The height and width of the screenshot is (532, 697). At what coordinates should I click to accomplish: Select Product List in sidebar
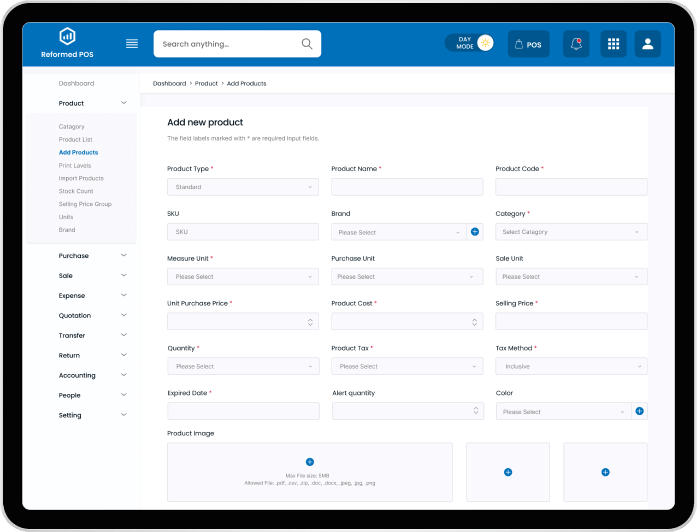[75, 140]
